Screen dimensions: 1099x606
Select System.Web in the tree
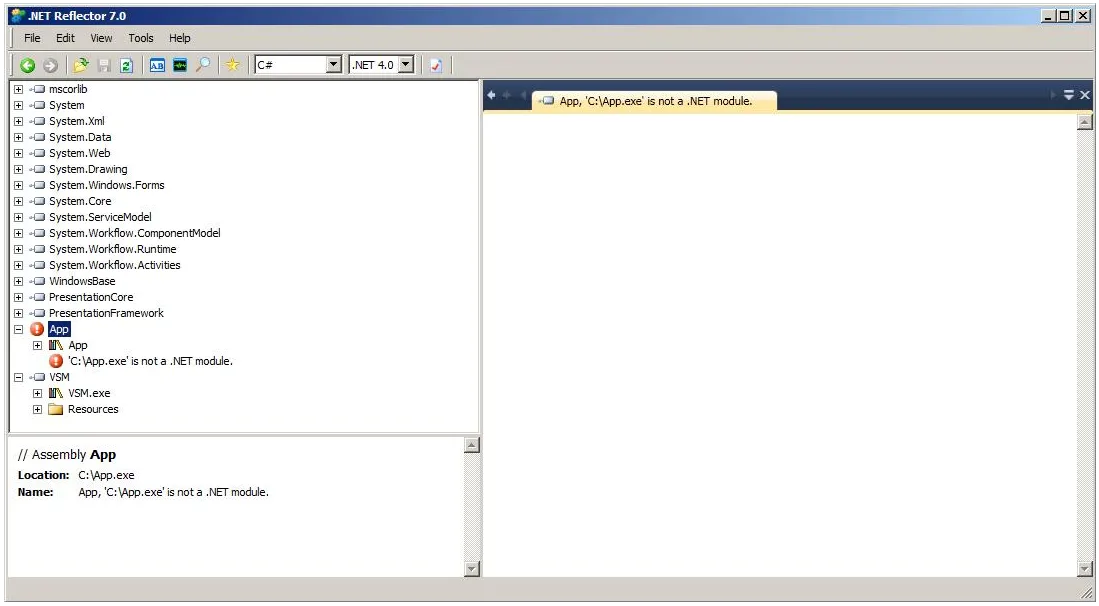[79, 153]
